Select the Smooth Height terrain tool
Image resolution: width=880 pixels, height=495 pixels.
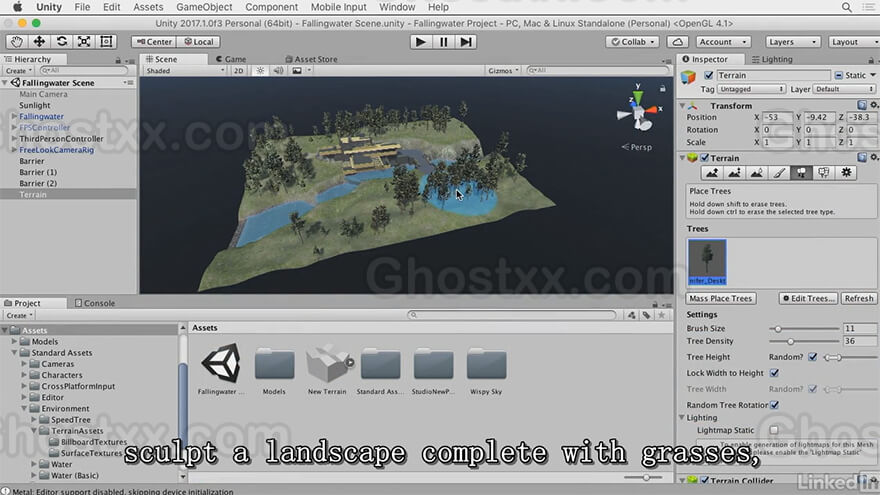tap(757, 173)
